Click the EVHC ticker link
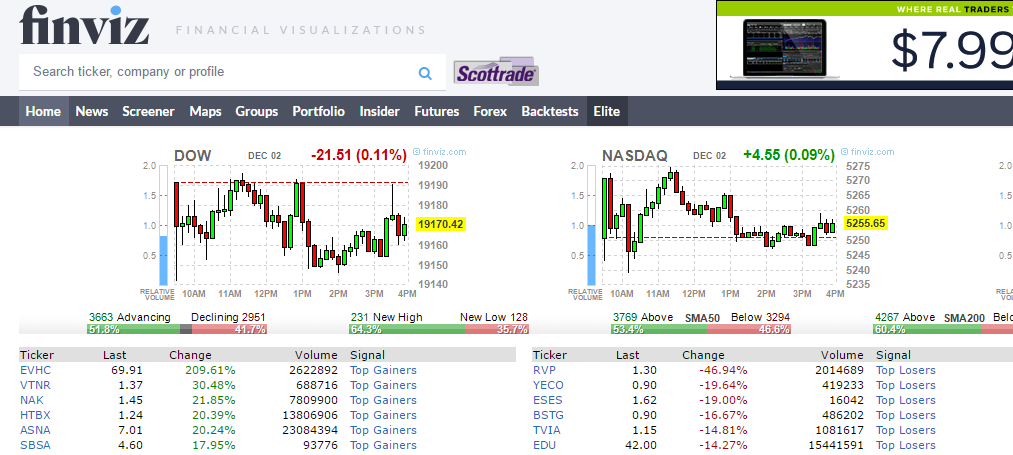Image resolution: width=1013 pixels, height=455 pixels. [x=35, y=370]
